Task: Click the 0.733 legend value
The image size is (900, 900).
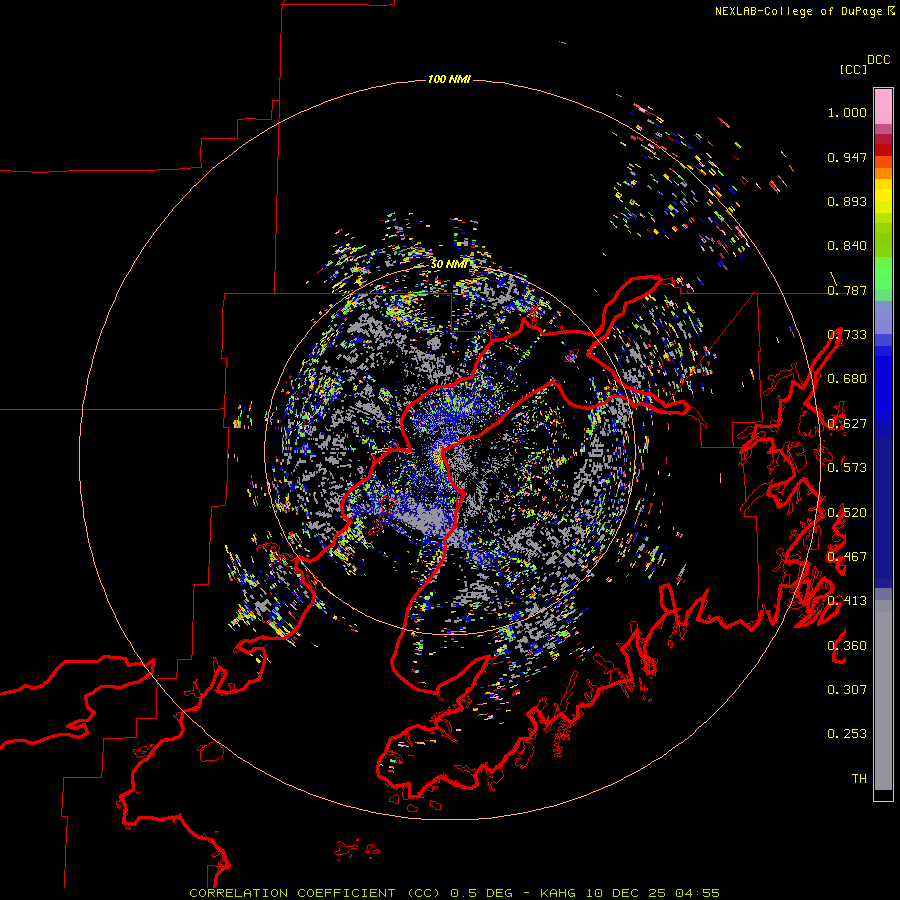Action: click(847, 335)
